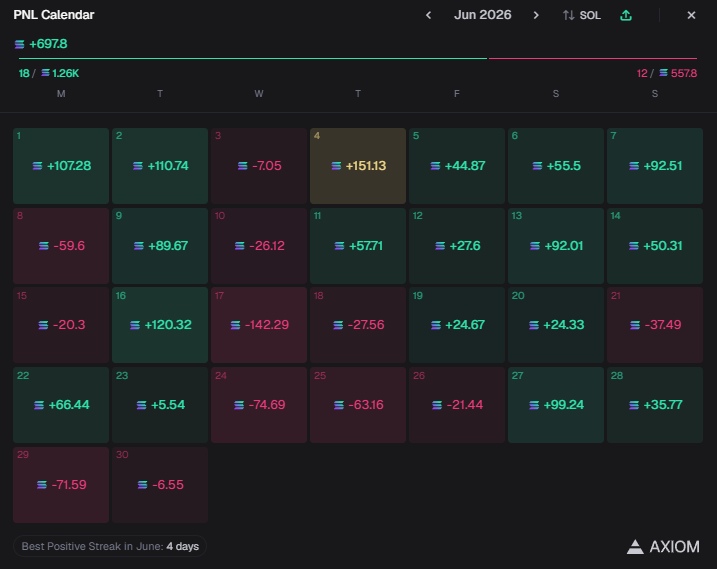Select day 7 cell with +92.51
Viewport: 717px width, 569px height.
tap(655, 166)
